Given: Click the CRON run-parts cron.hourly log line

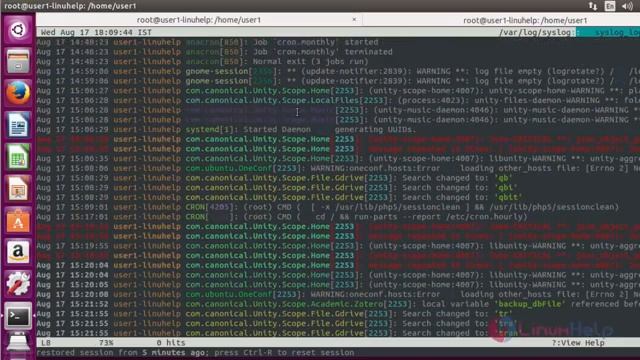Looking at the screenshot, I should click(x=282, y=217).
